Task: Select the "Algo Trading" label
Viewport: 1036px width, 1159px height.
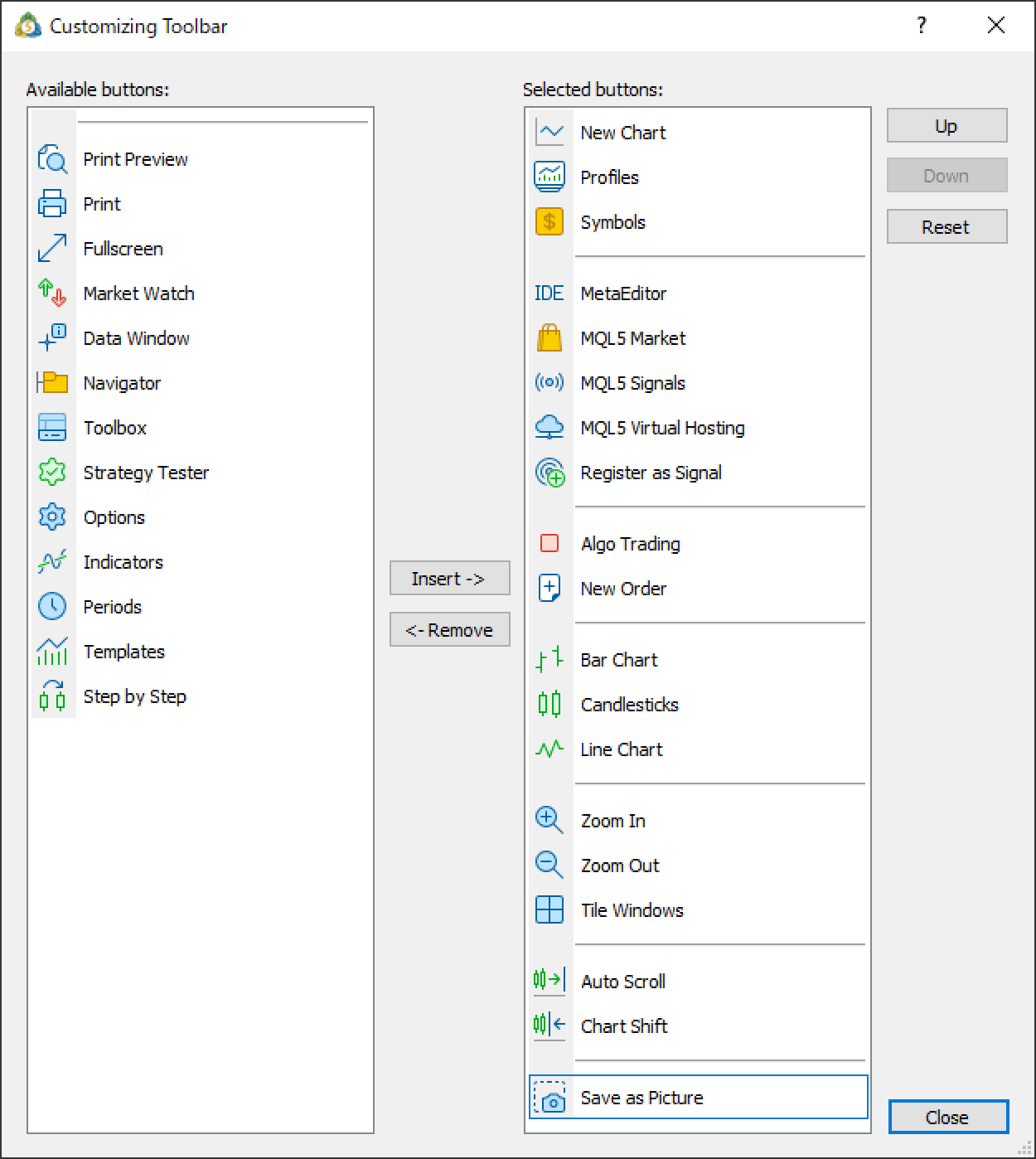Action: click(631, 544)
